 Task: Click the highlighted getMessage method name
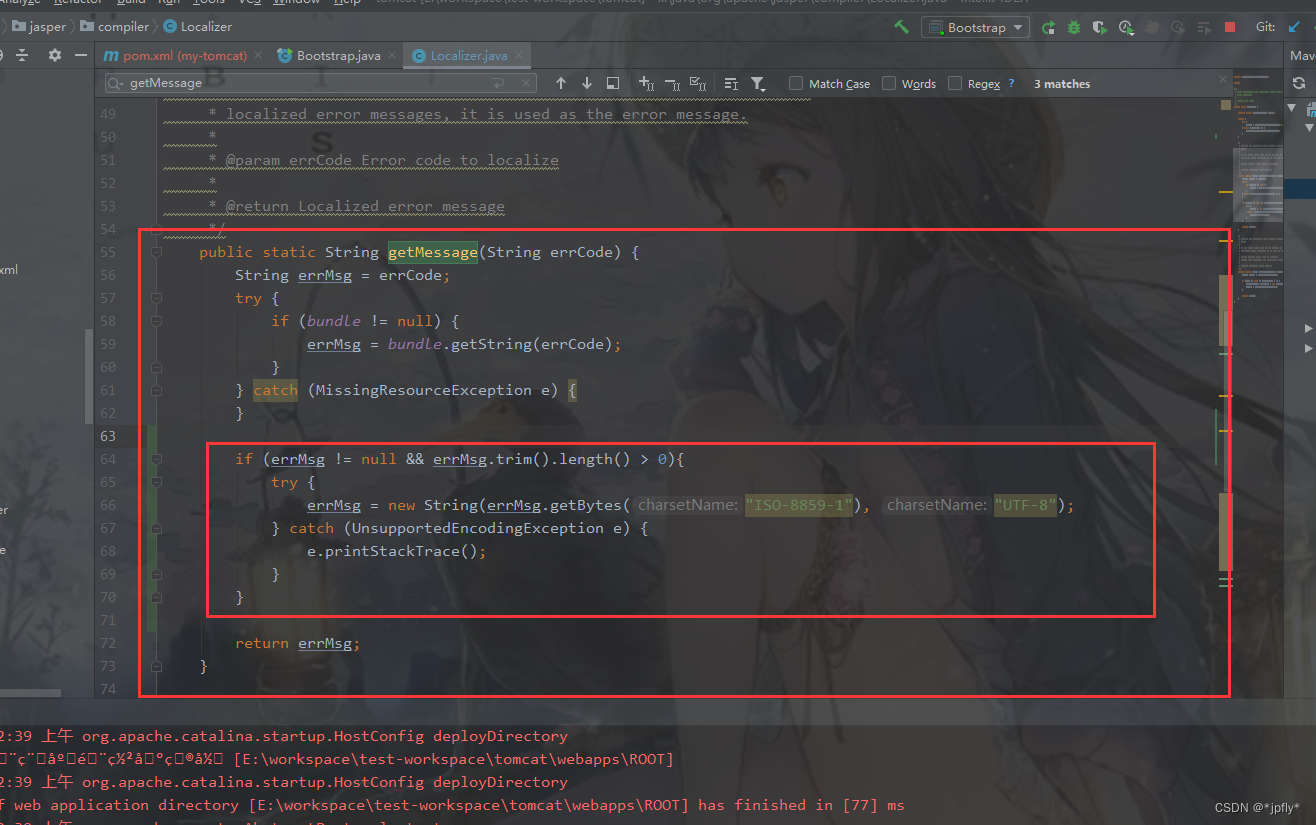point(432,253)
